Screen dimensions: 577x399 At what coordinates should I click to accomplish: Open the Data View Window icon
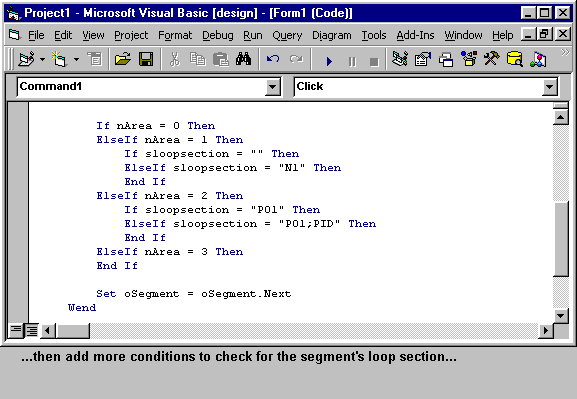click(514, 59)
